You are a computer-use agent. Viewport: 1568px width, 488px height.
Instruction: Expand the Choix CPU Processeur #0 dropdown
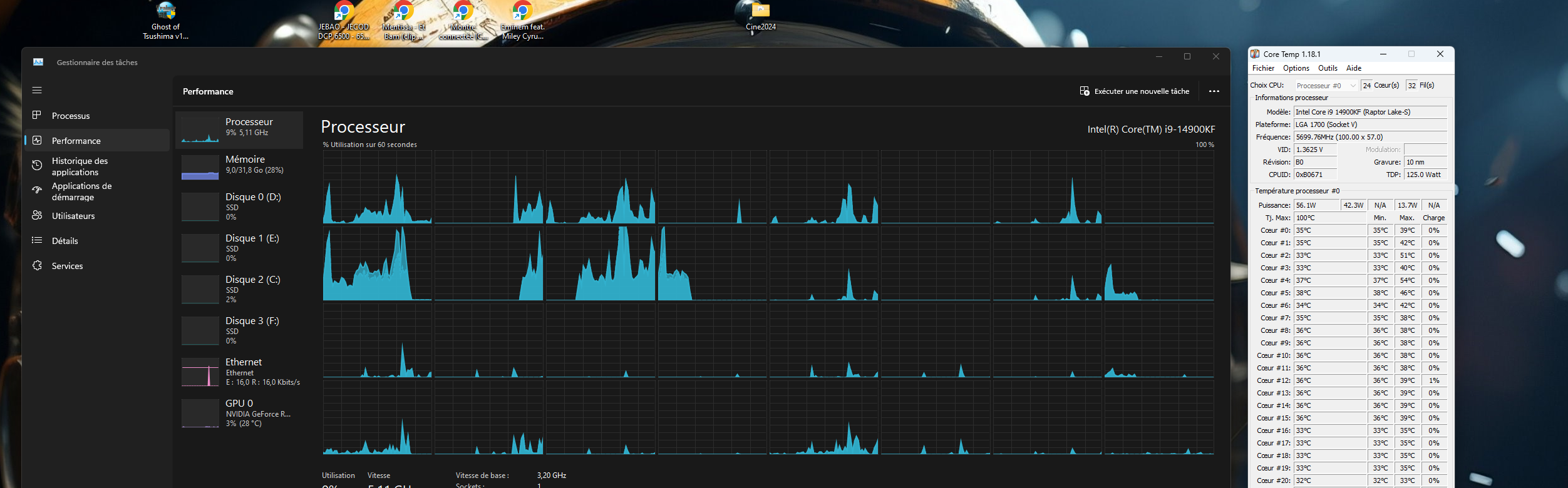click(1326, 86)
